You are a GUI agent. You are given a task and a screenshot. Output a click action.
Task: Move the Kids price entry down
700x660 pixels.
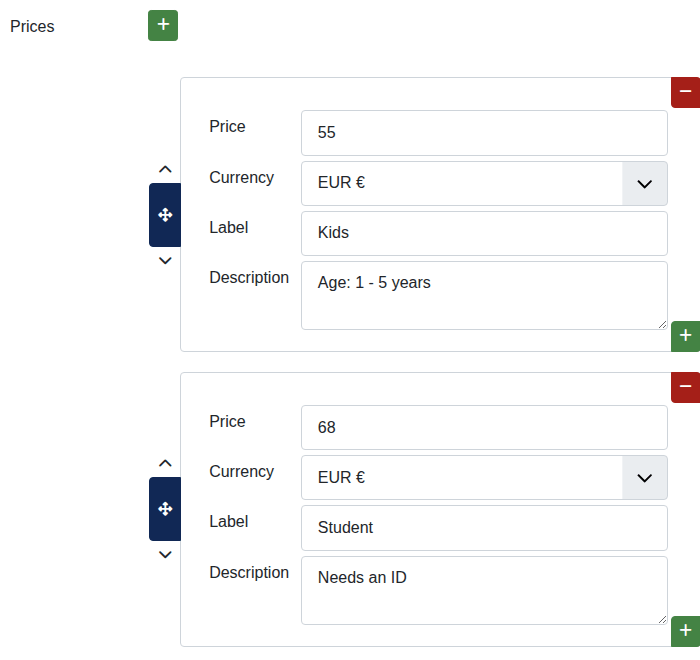coord(165,261)
